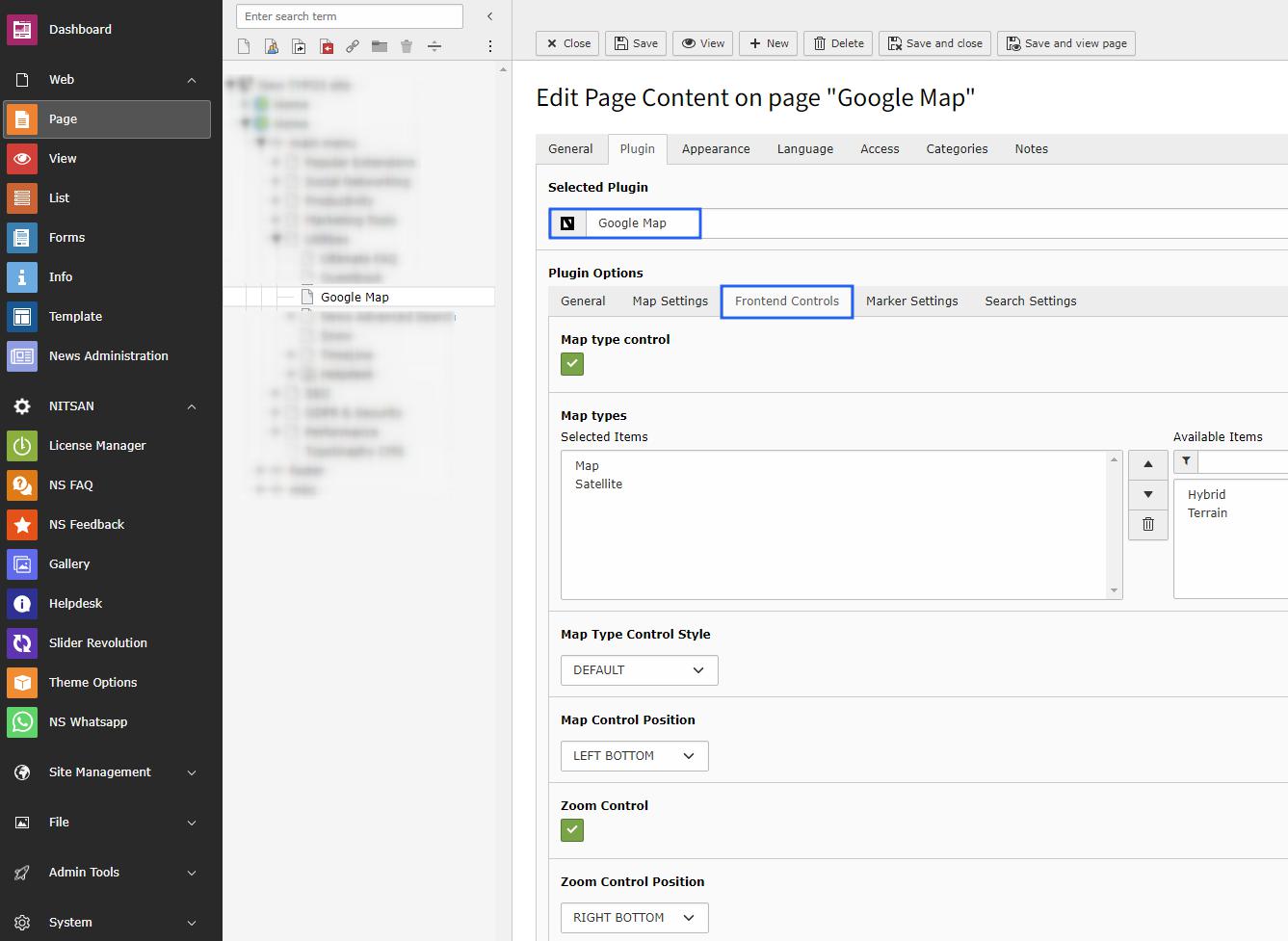Switch to the Notes tab

tap(1031, 149)
